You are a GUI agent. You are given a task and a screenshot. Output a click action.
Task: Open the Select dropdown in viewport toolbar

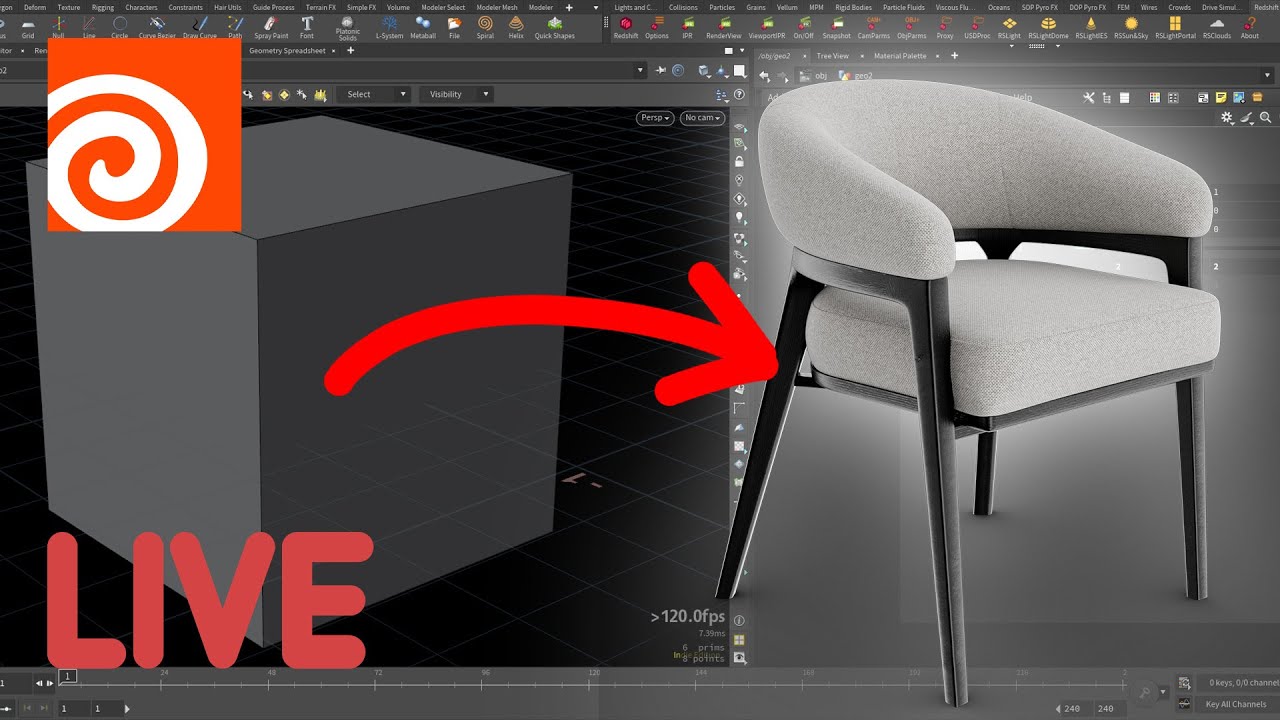click(373, 94)
